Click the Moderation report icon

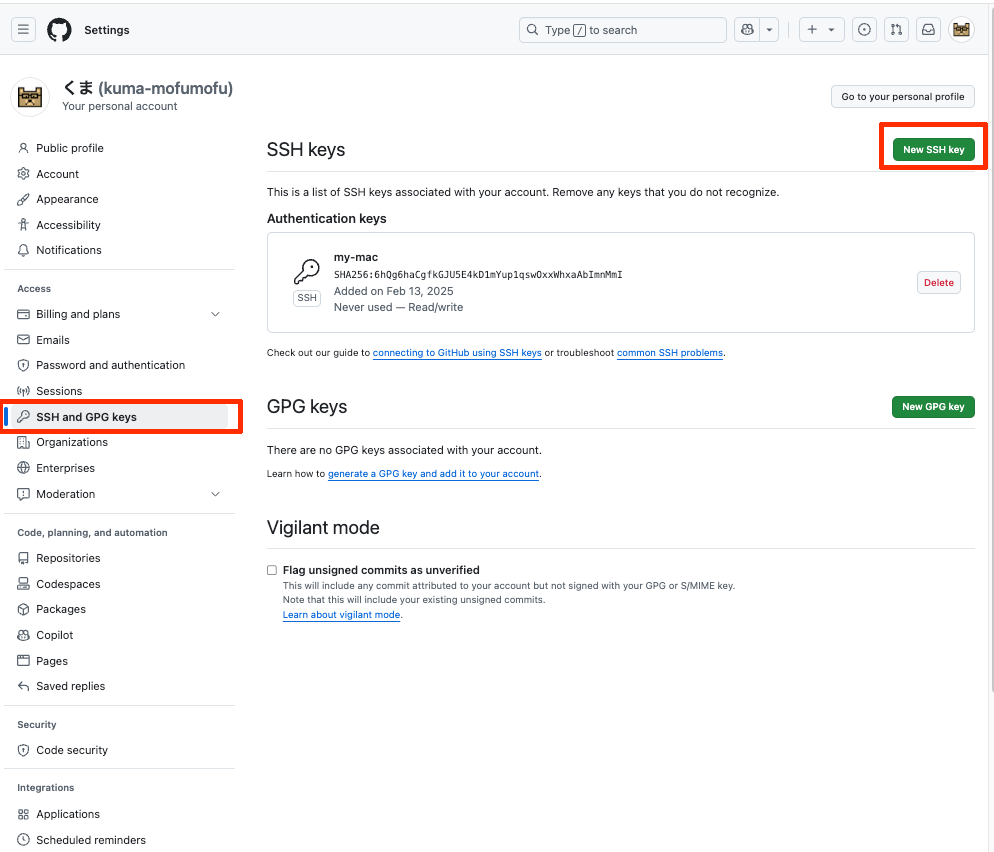click(x=23, y=494)
